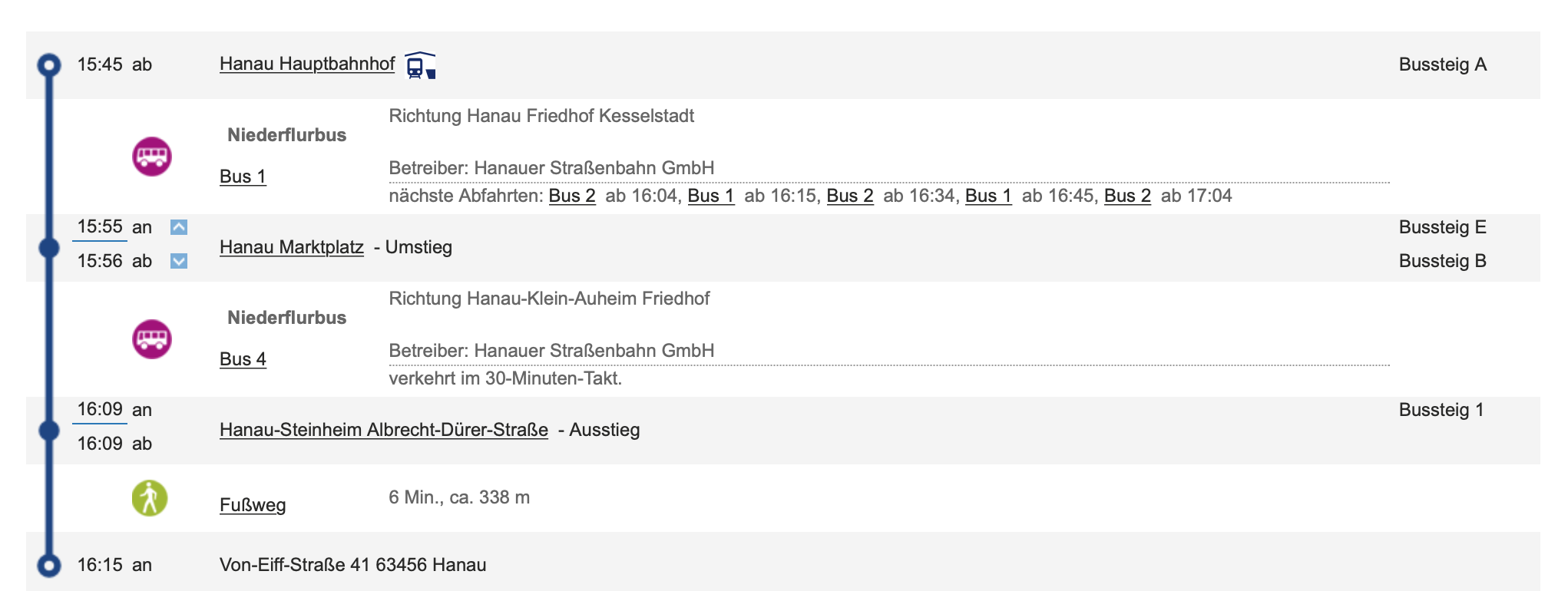
Task: Choose next departure Bus 2 at 16:34
Action: pyautogui.click(x=850, y=196)
